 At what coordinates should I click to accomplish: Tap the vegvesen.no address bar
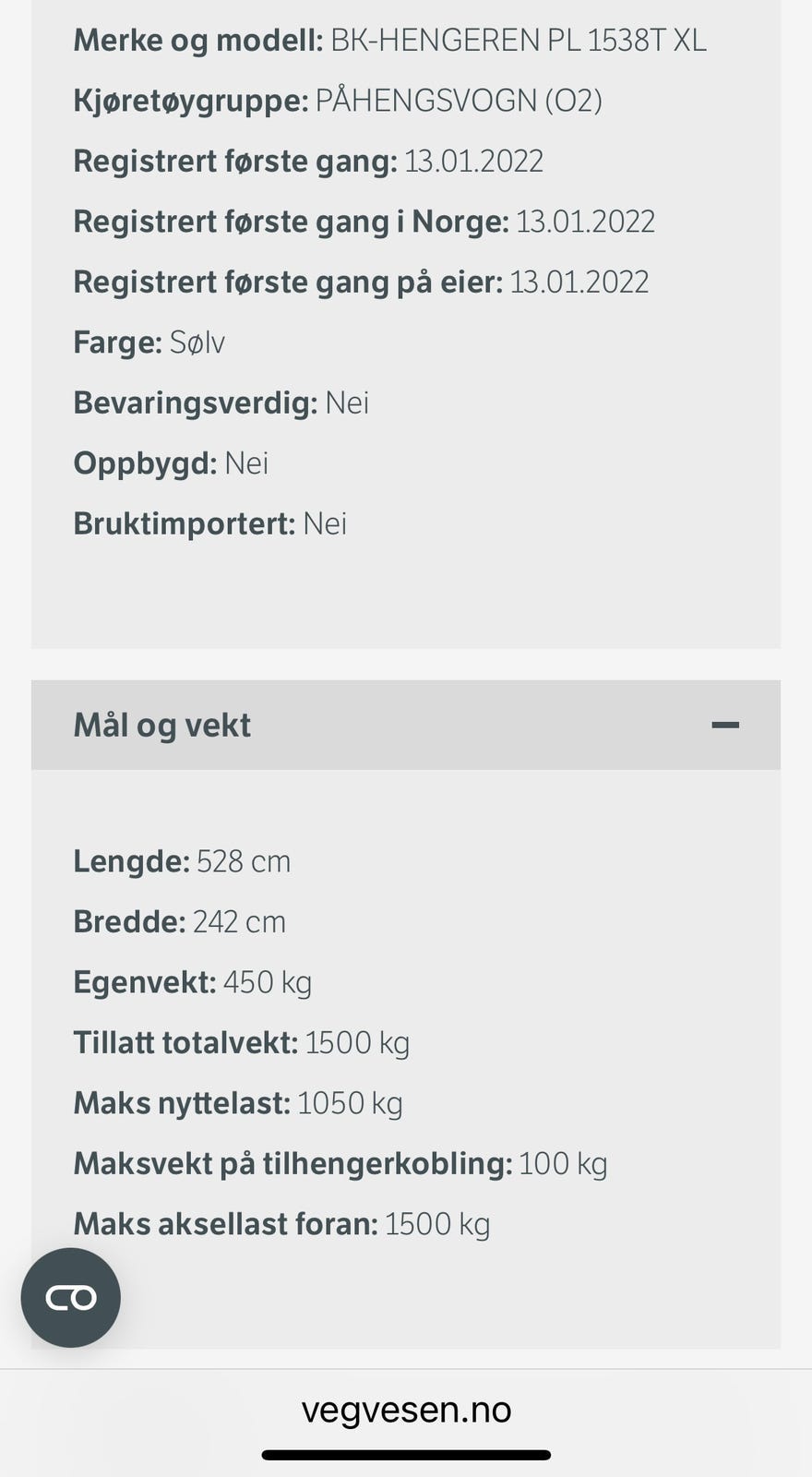click(406, 1410)
